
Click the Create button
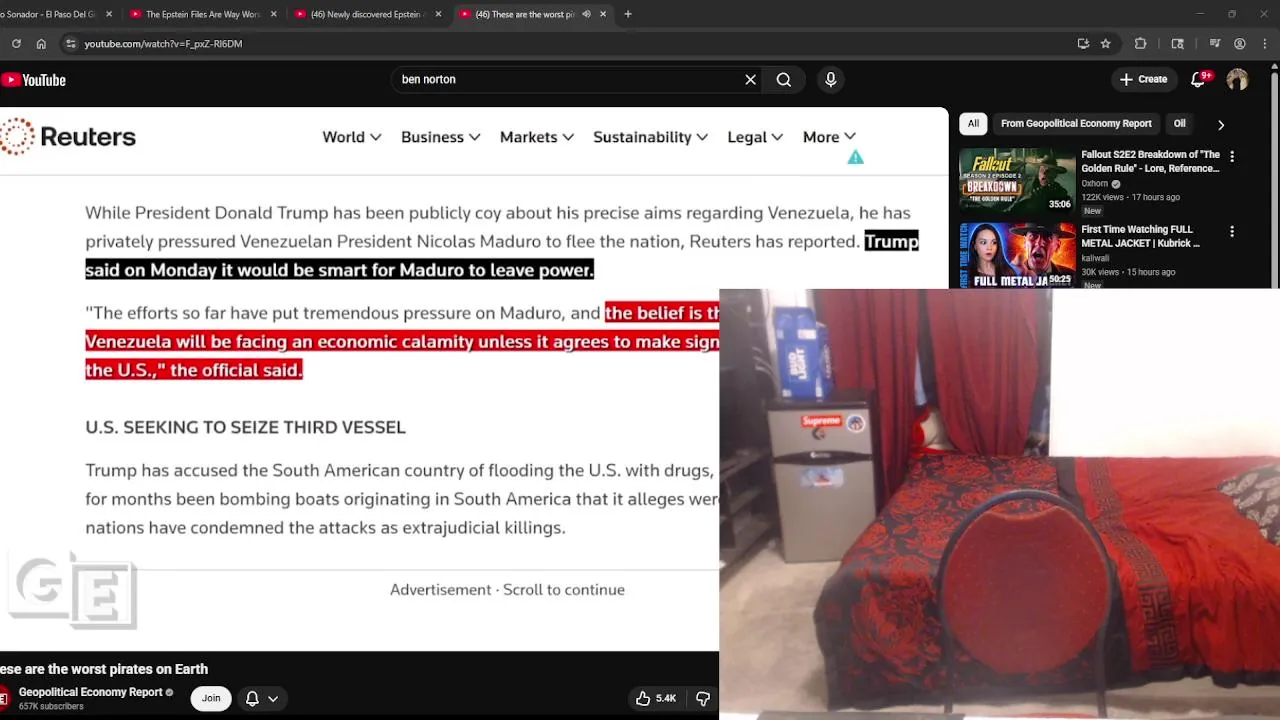click(1143, 80)
